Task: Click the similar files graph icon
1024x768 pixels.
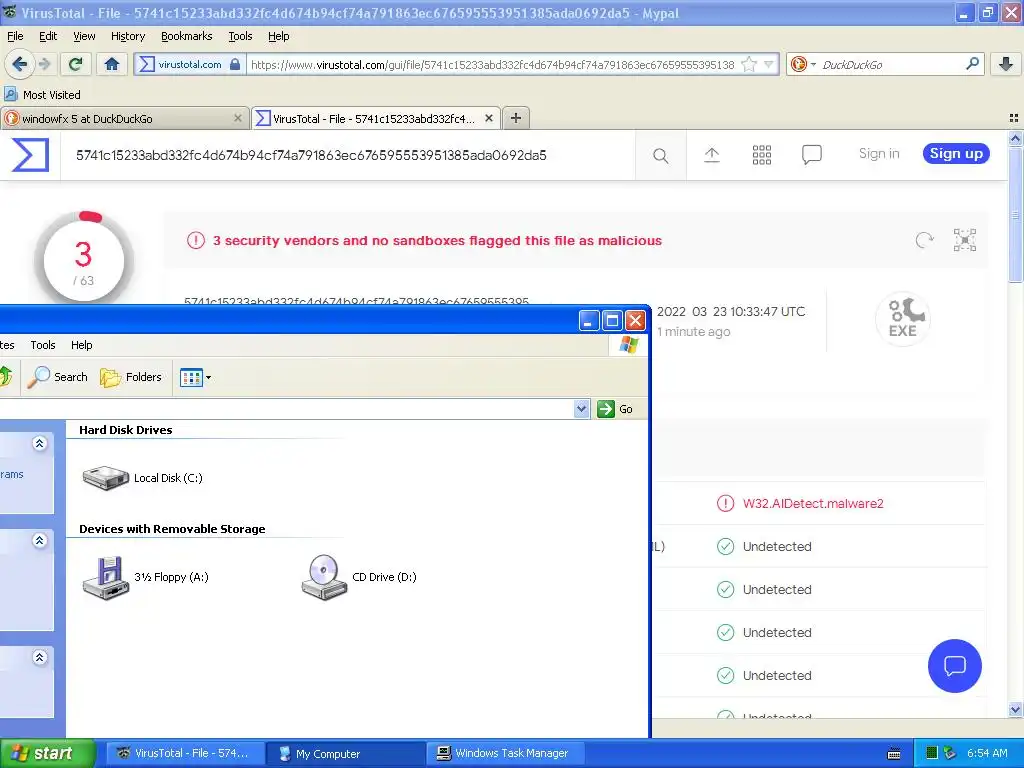Action: pos(965,240)
